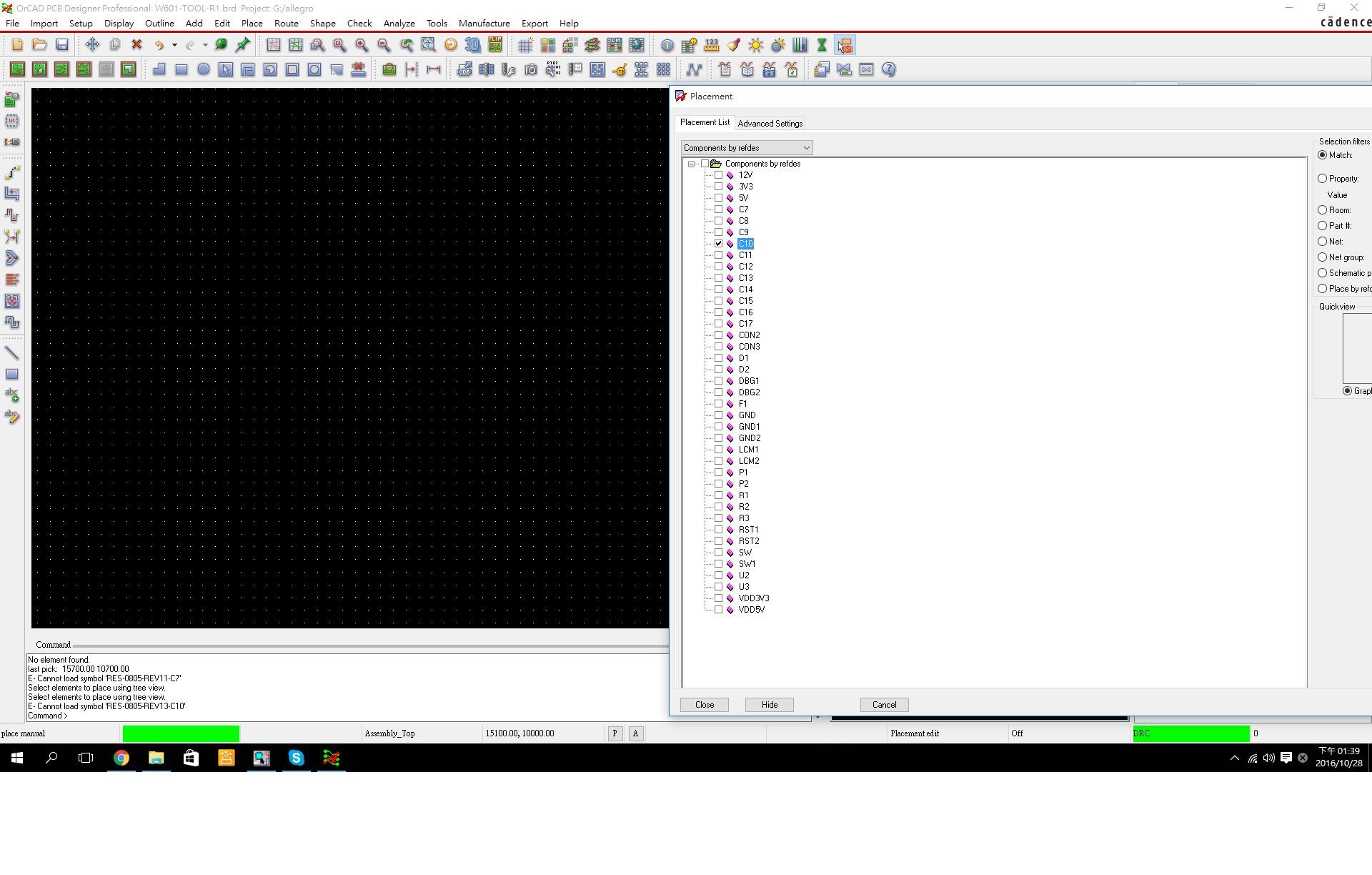Screen dimensions: 1372x875
Task: Click the zoom in magnifier icon
Action: pyautogui.click(x=362, y=45)
